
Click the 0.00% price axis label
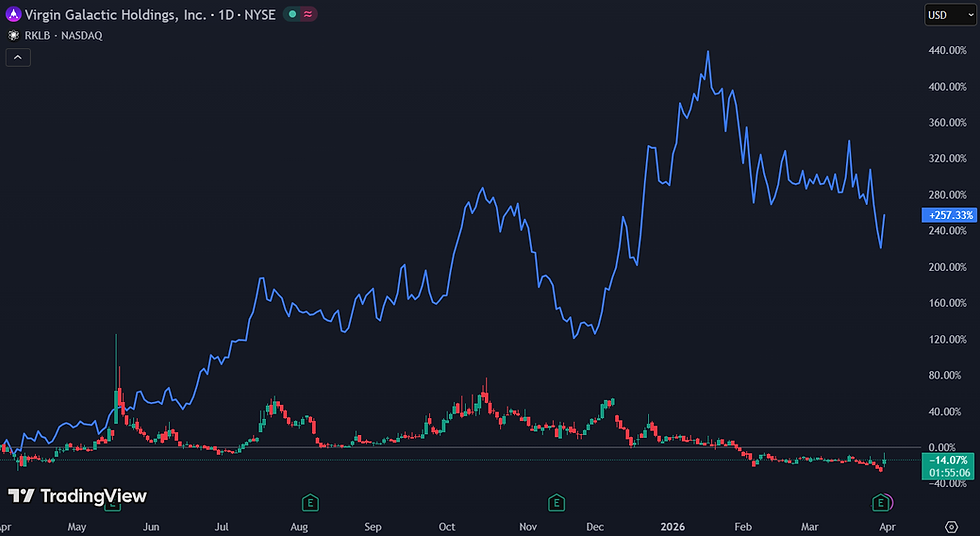[x=942, y=447]
